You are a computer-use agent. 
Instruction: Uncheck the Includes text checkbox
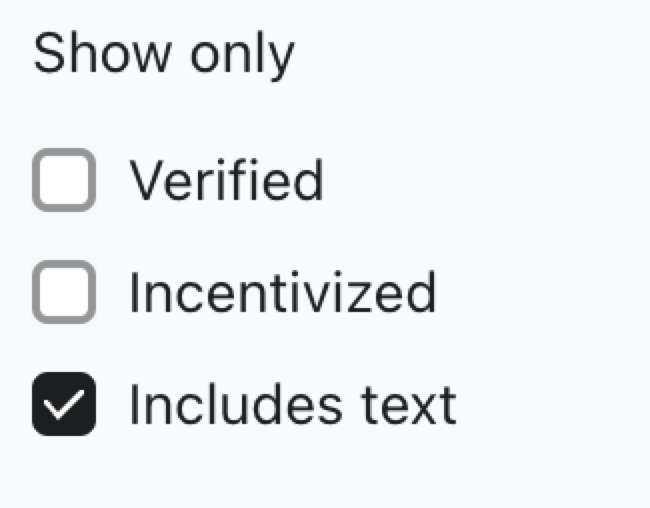coord(64,404)
